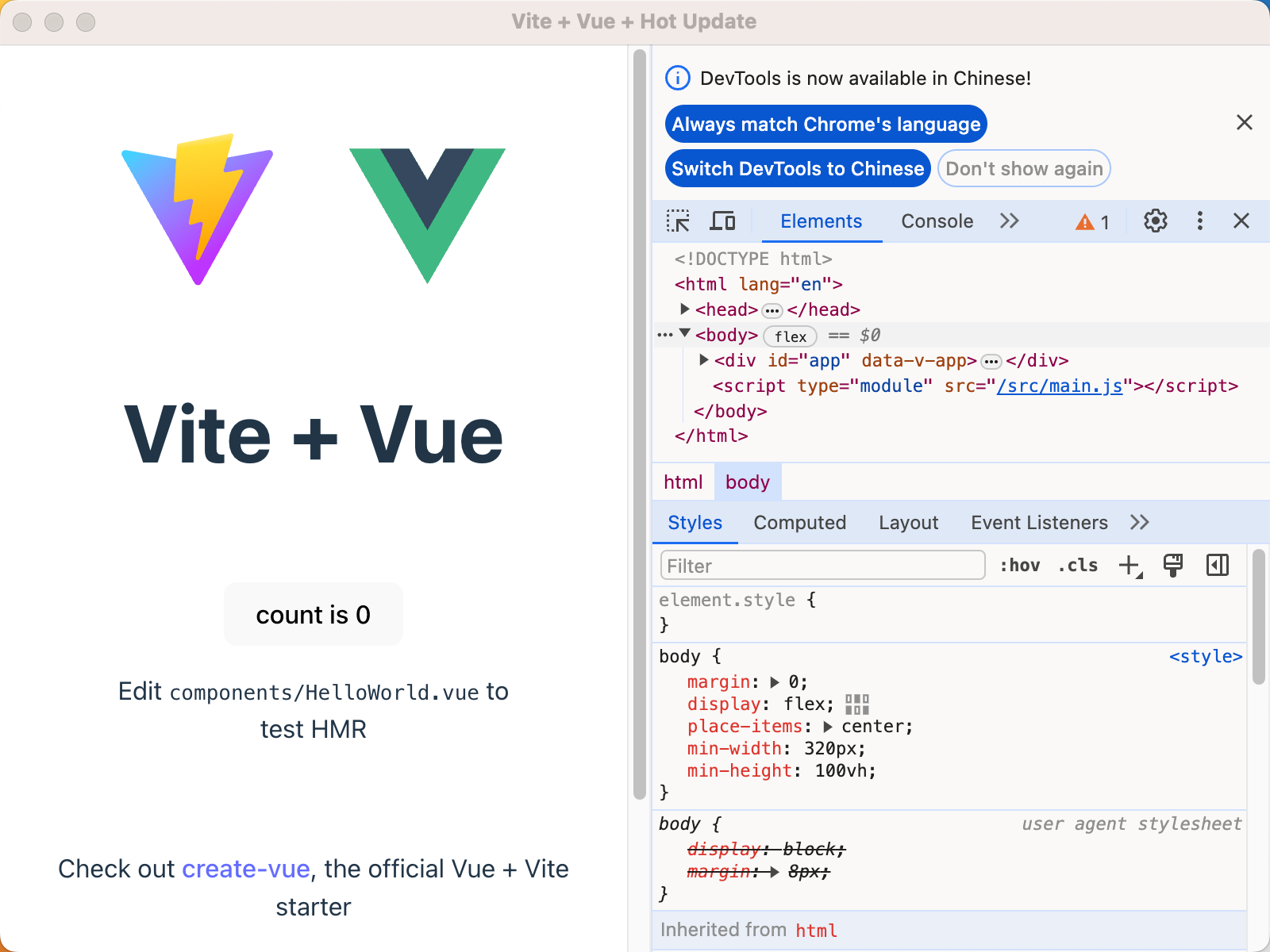1270x952 pixels.
Task: Click the warning issues counter icon
Action: (x=1093, y=222)
